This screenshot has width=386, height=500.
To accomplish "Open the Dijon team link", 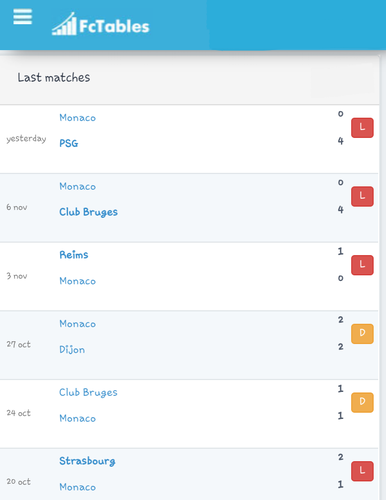I will click(72, 349).
